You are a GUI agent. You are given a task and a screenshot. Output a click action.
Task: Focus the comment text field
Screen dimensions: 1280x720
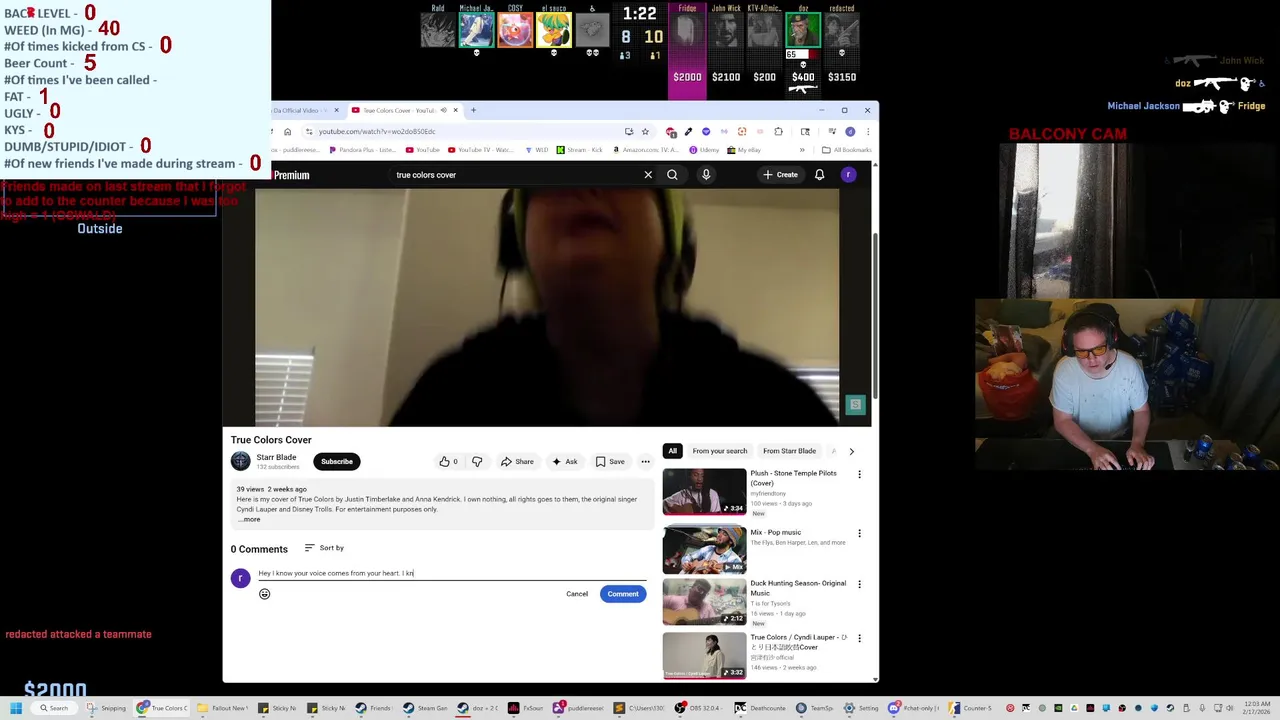click(452, 574)
